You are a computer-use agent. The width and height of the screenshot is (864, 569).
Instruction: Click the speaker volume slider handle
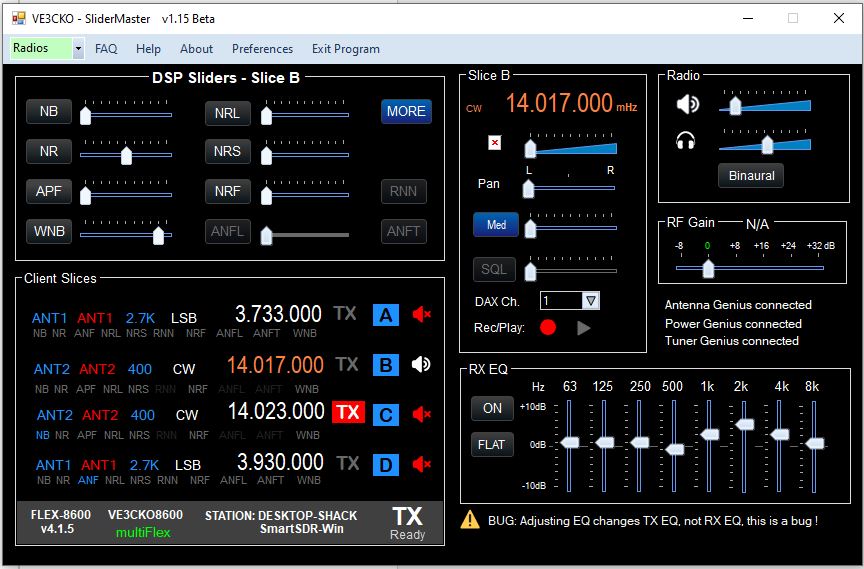(735, 105)
